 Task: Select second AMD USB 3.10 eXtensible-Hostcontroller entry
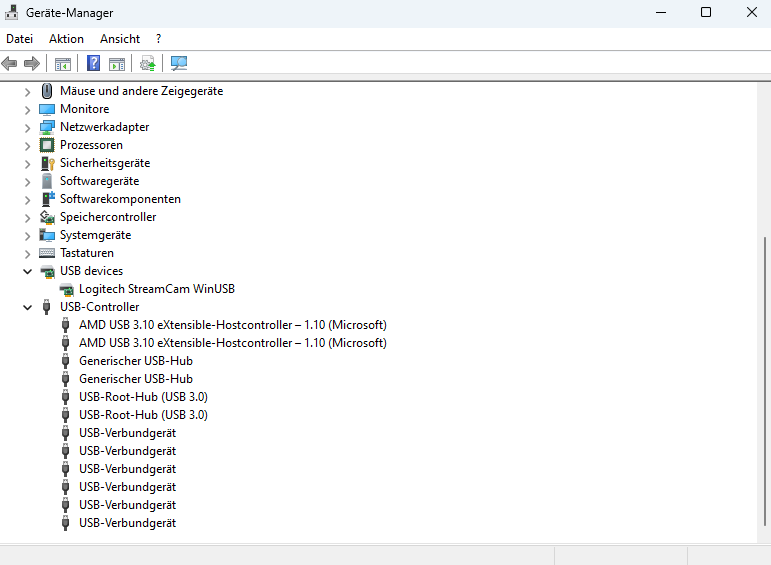[233, 343]
